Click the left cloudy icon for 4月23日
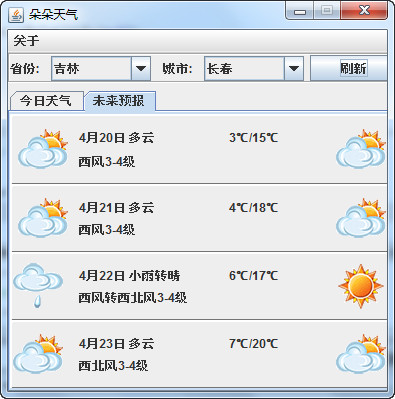Screen dimensions: 395x399 [38, 354]
